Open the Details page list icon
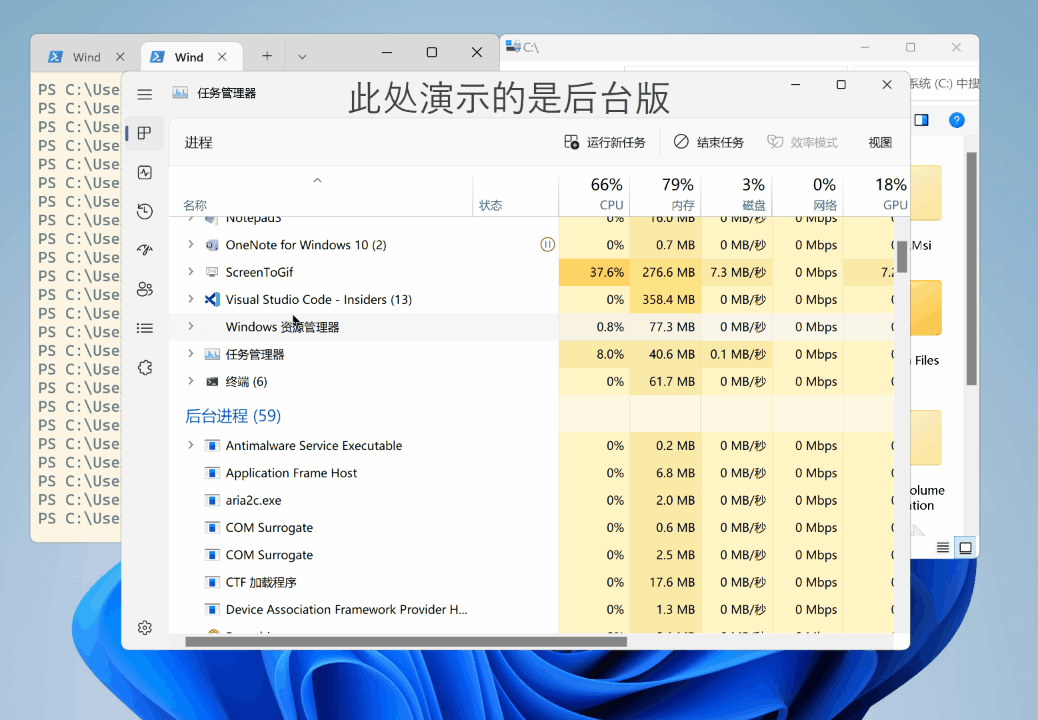The height and width of the screenshot is (720, 1038). pyautogui.click(x=144, y=328)
